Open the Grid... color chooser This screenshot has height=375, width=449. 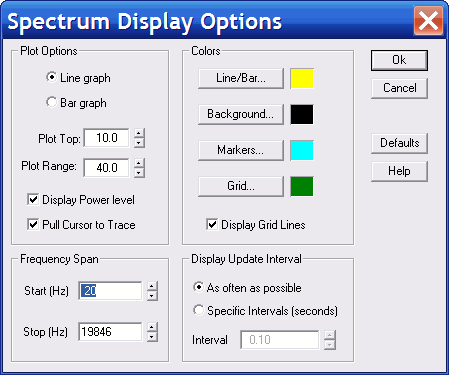click(x=241, y=186)
